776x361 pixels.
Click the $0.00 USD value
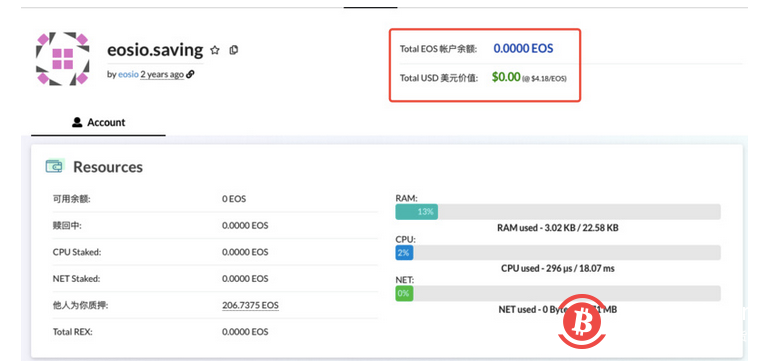506,77
